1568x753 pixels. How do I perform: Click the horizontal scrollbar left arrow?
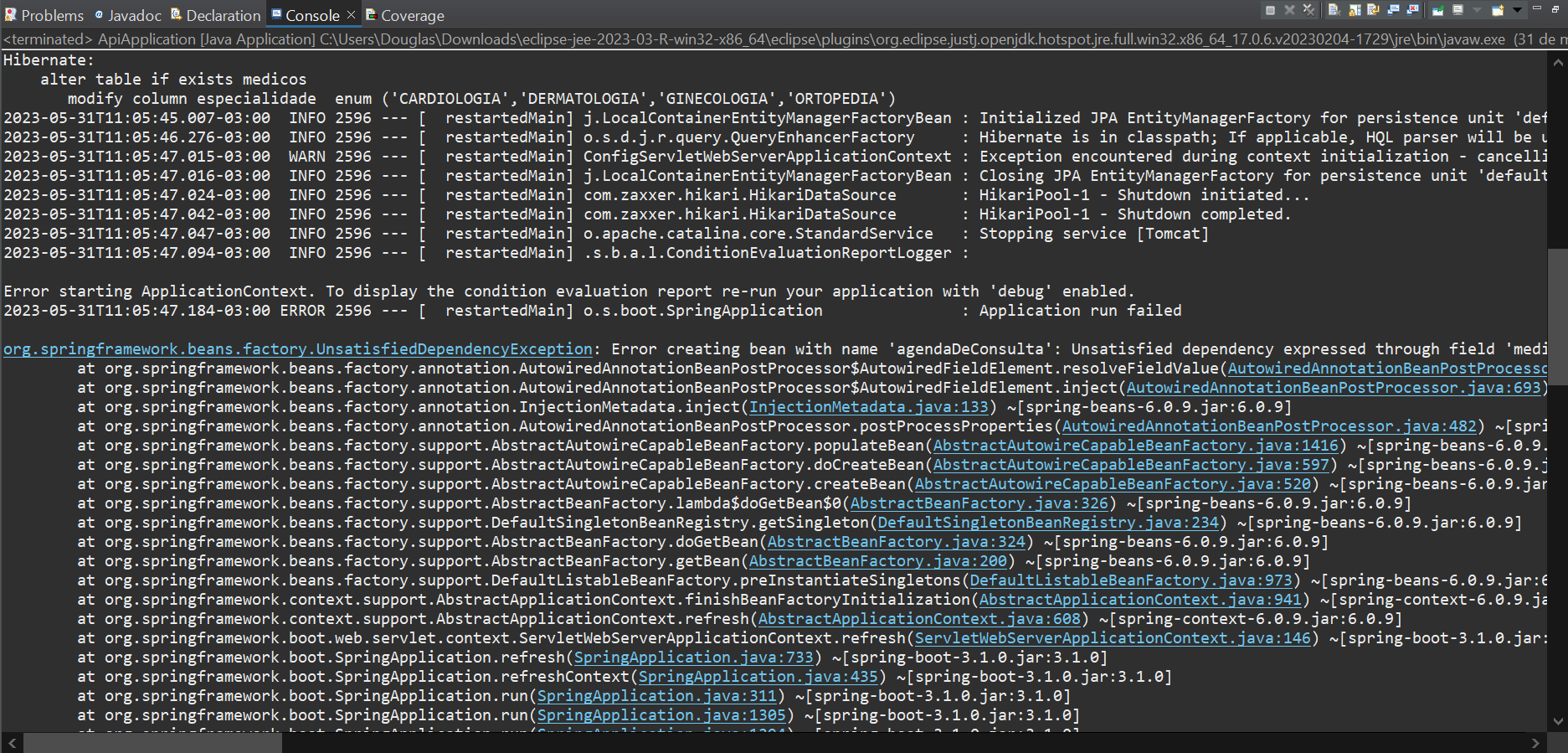coord(12,743)
